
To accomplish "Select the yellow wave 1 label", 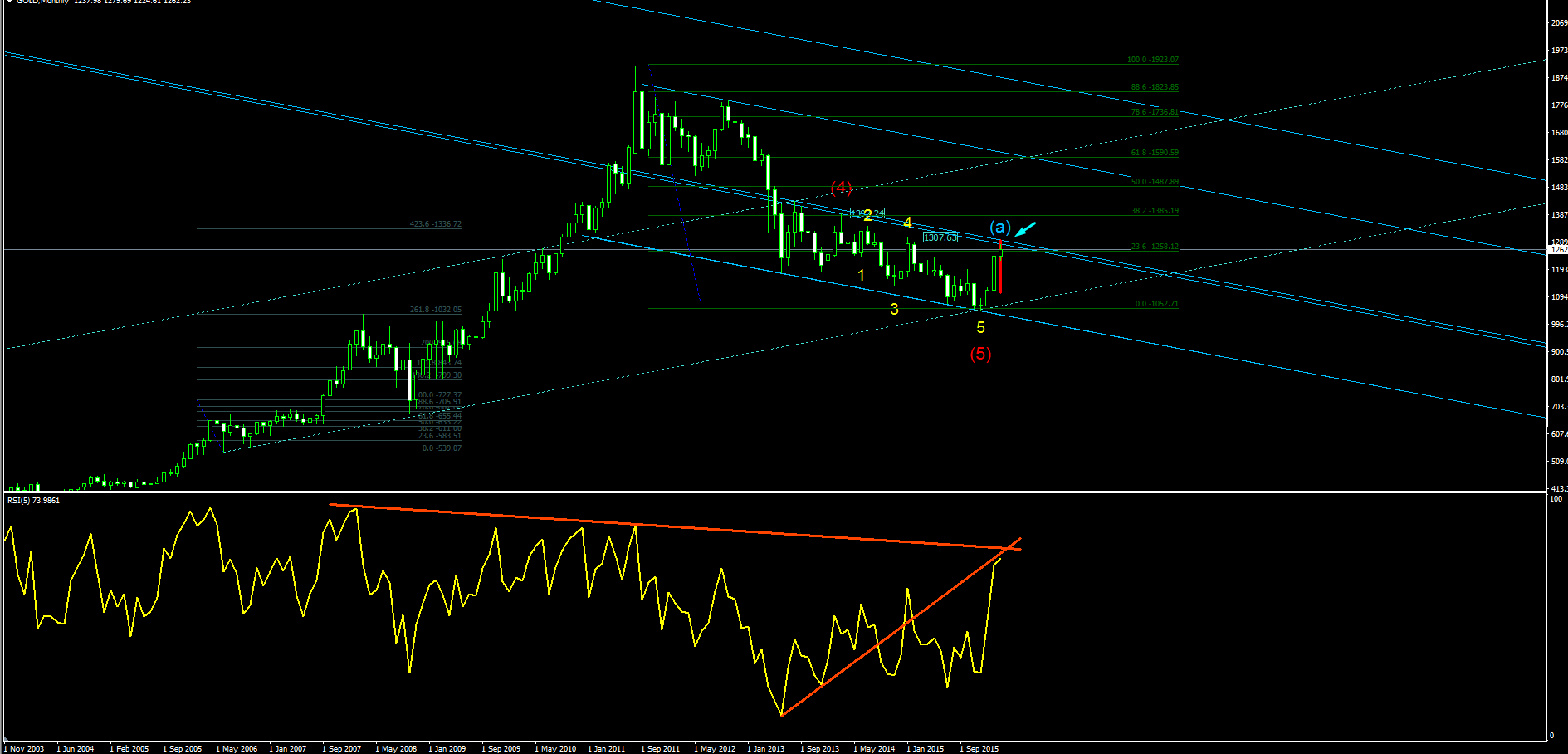I will 861,275.
